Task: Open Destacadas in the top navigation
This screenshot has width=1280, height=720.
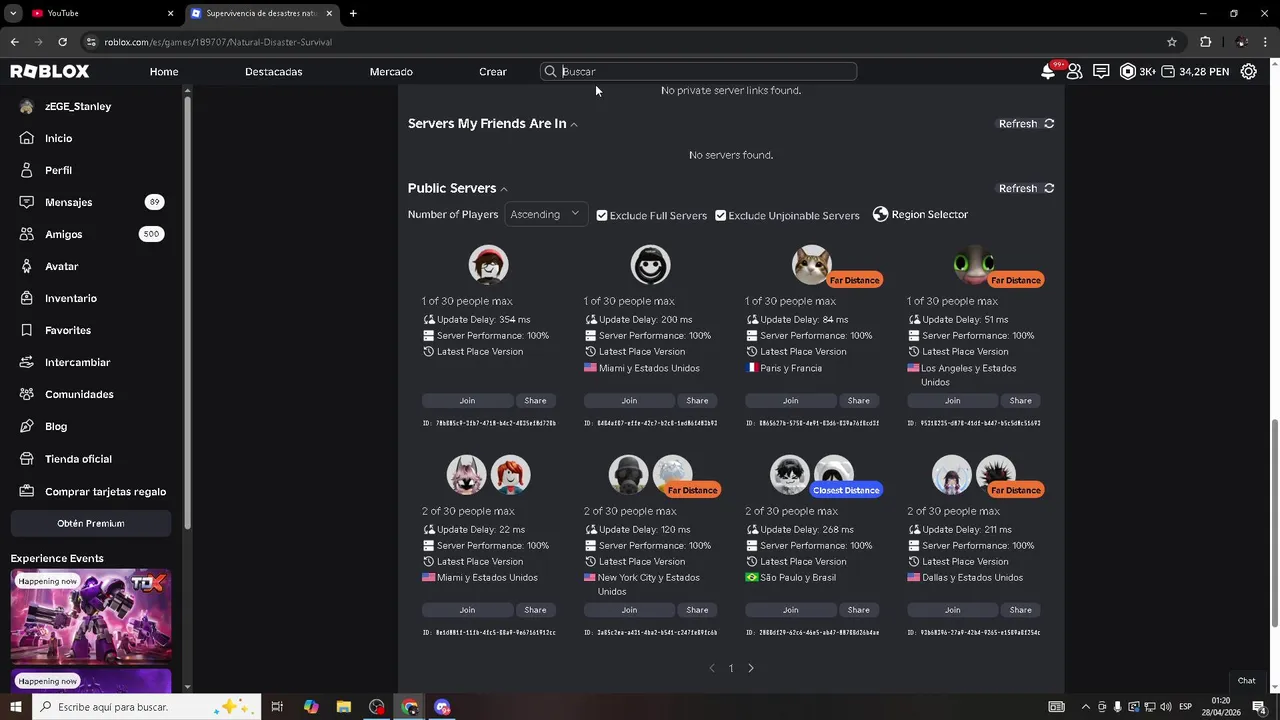Action: pos(273,72)
